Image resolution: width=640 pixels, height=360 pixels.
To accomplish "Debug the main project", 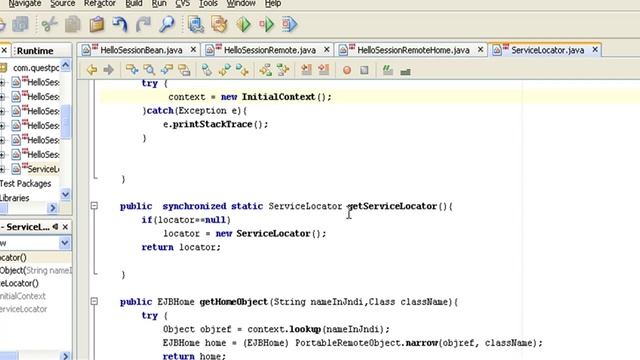I will [266, 24].
